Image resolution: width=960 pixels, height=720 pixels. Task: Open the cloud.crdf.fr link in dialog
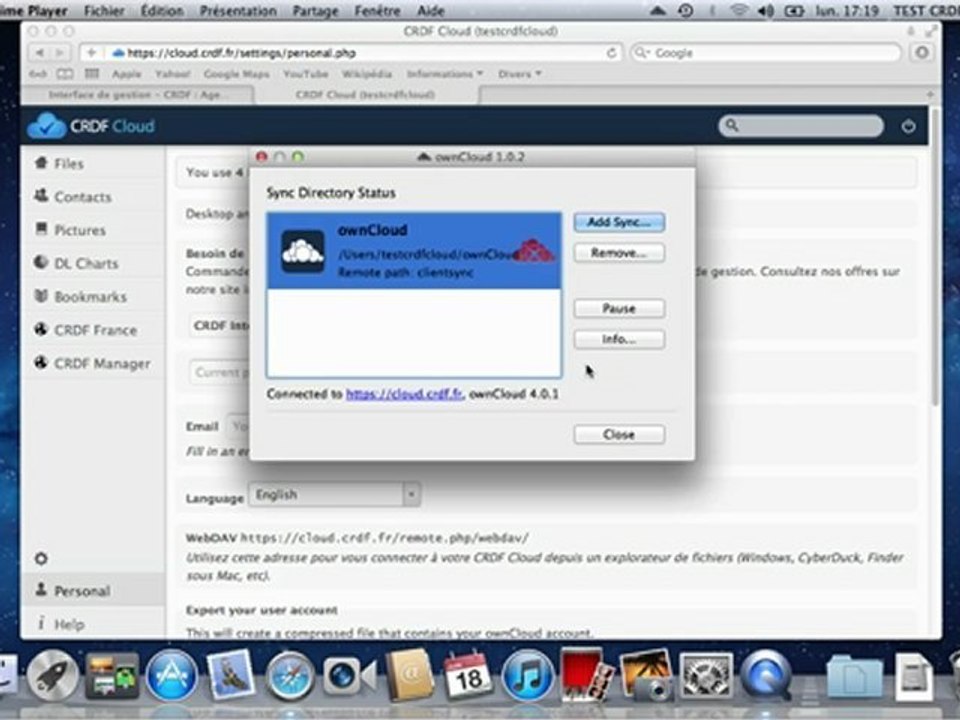(404, 394)
